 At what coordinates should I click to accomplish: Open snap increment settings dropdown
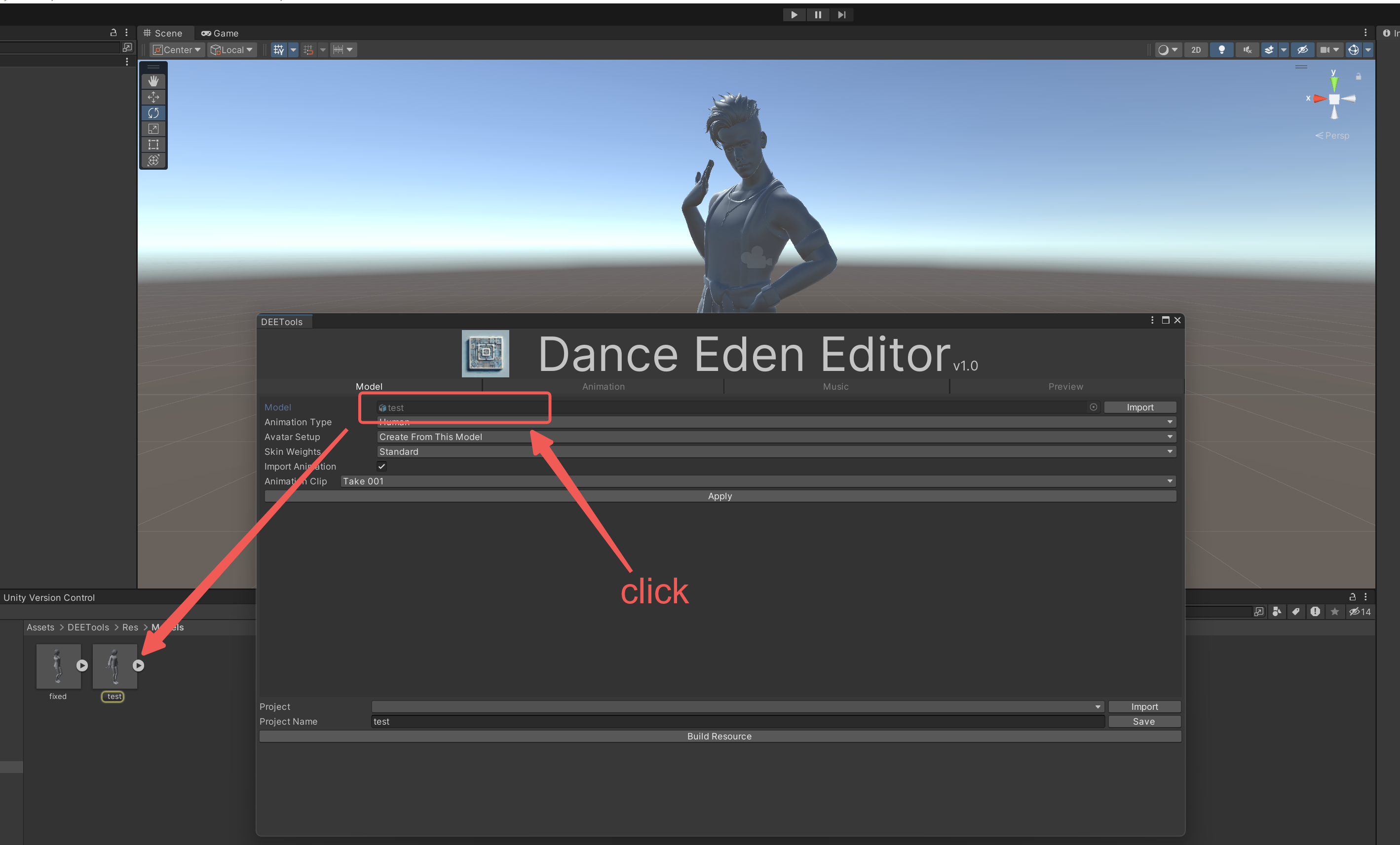pyautogui.click(x=343, y=50)
